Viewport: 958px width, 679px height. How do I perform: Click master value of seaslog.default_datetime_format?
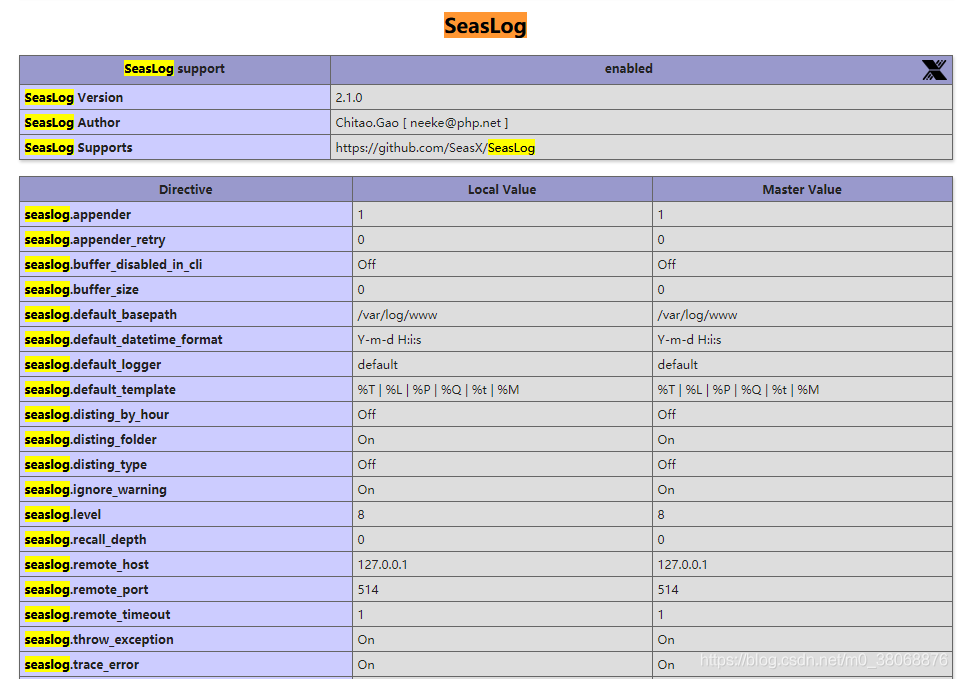(x=689, y=340)
